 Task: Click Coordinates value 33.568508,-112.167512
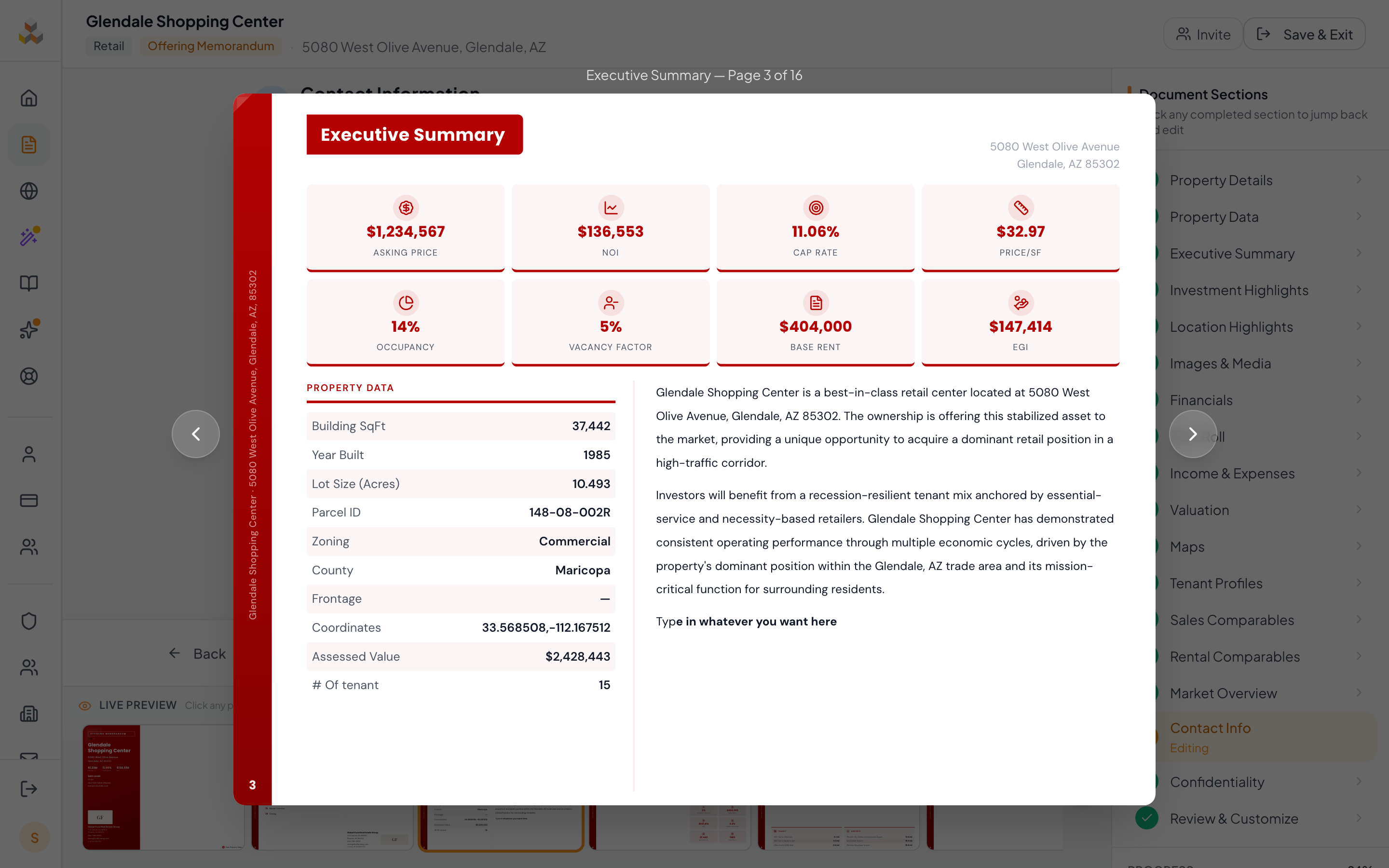[x=546, y=627]
